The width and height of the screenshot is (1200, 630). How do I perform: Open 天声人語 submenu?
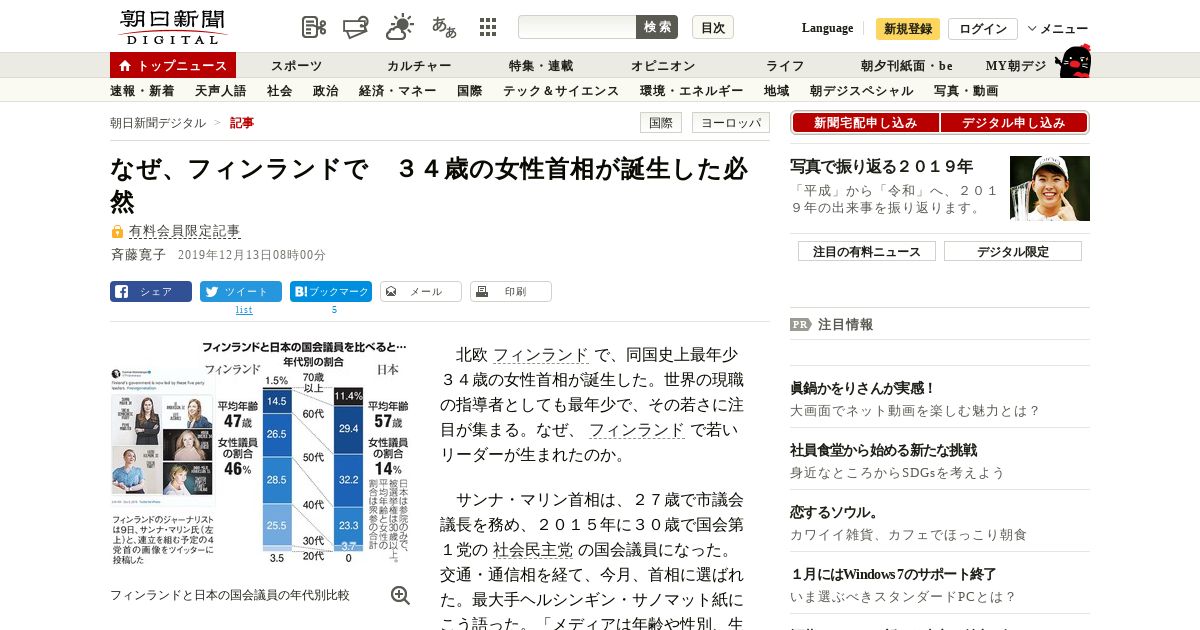[x=220, y=91]
